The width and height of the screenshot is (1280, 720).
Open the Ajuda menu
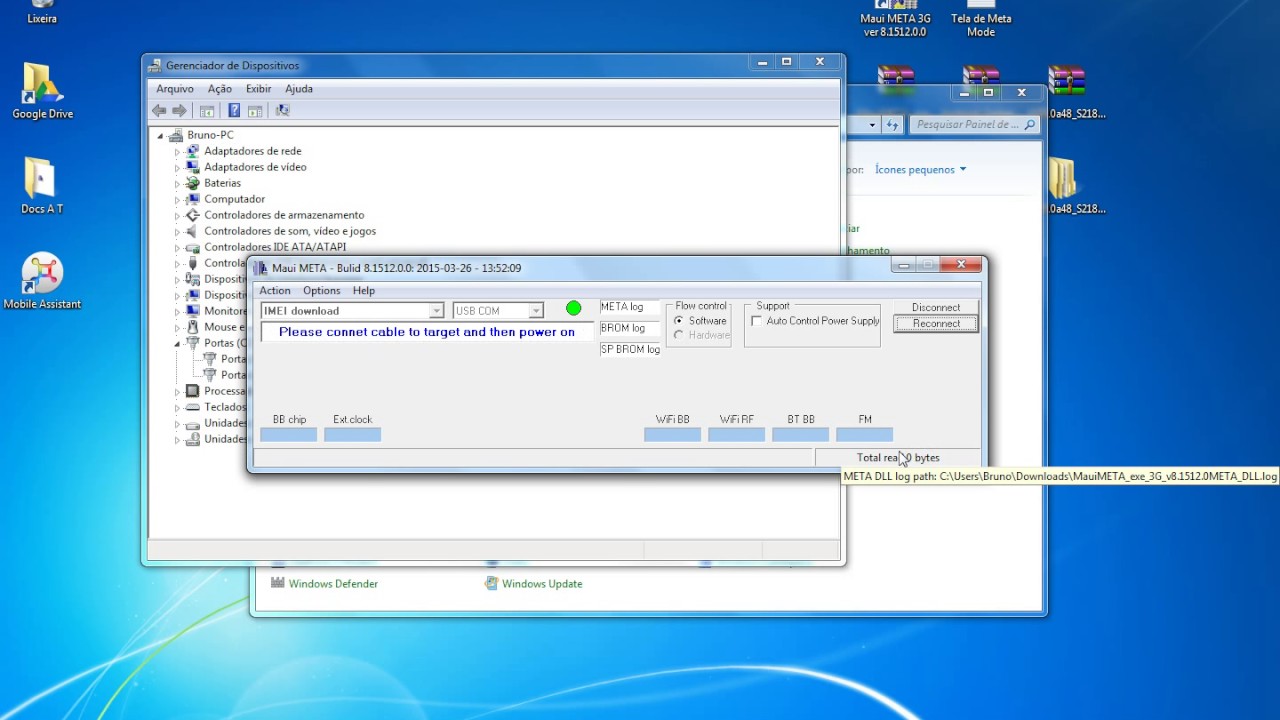click(299, 89)
